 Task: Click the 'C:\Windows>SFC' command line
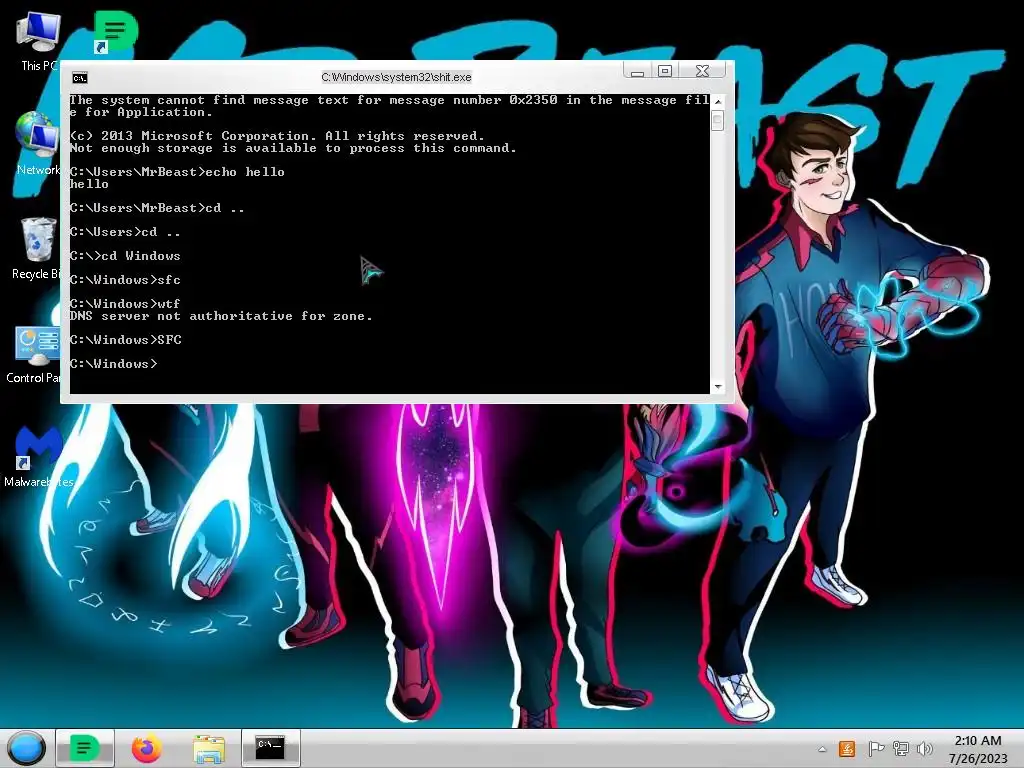tap(125, 340)
